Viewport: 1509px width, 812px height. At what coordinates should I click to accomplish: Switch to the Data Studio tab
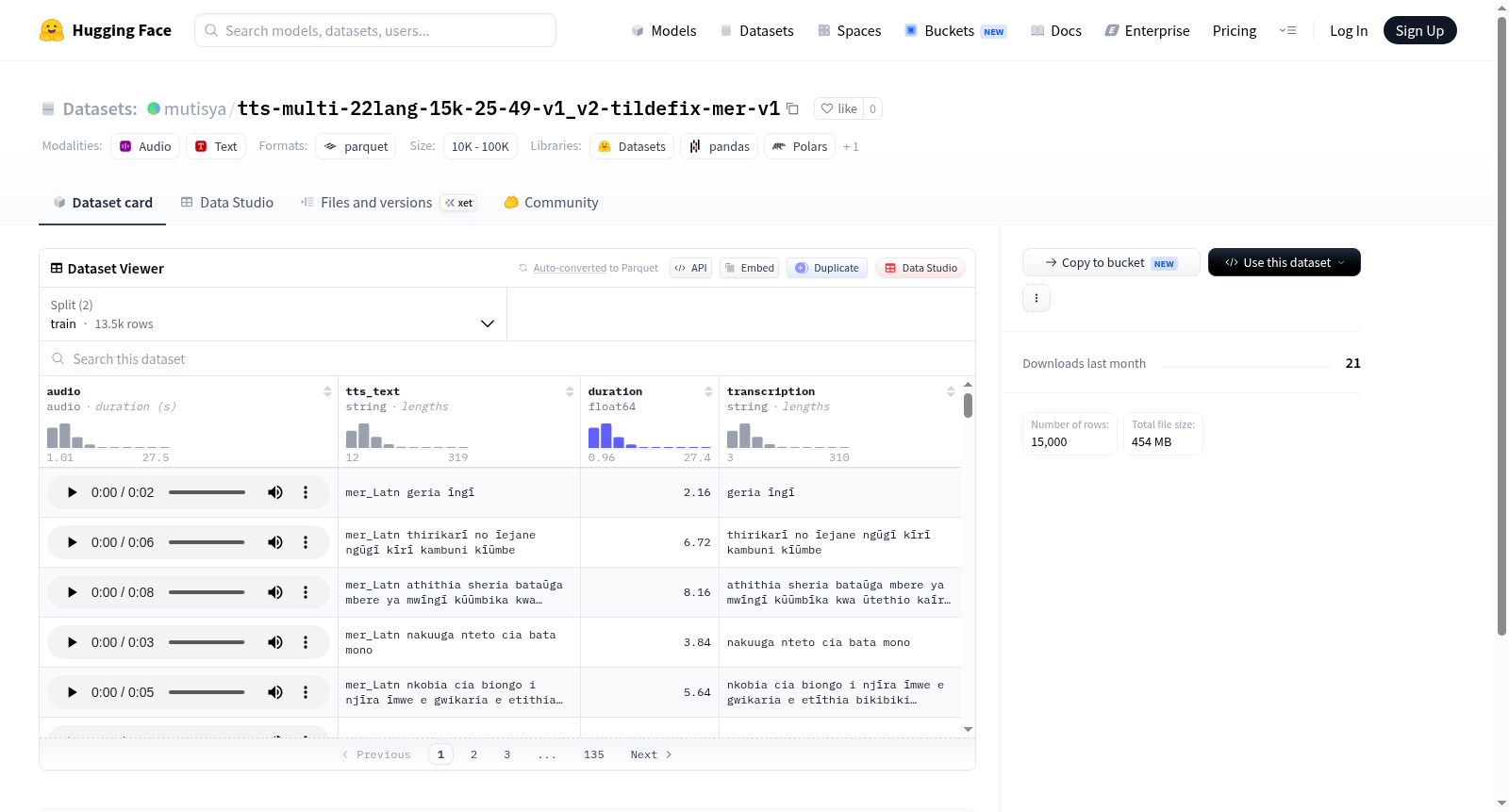(x=227, y=203)
